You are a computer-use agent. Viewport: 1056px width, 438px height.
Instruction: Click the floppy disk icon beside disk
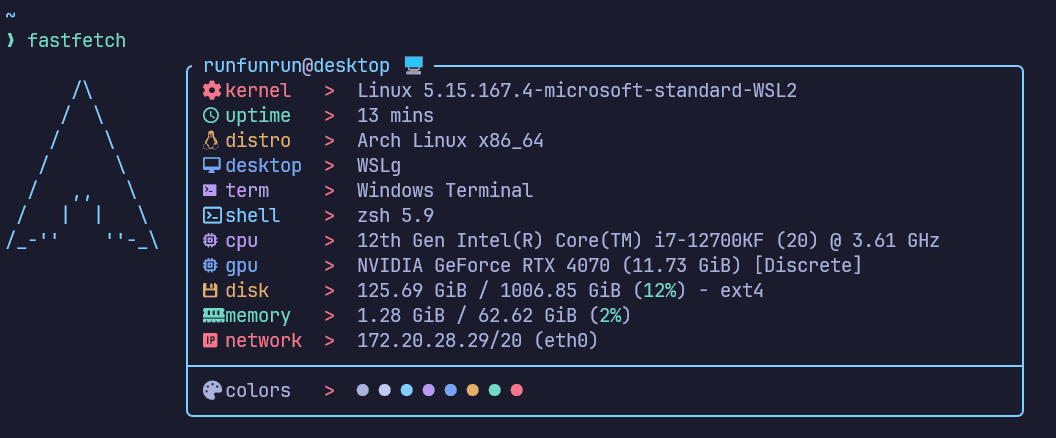pos(210,290)
